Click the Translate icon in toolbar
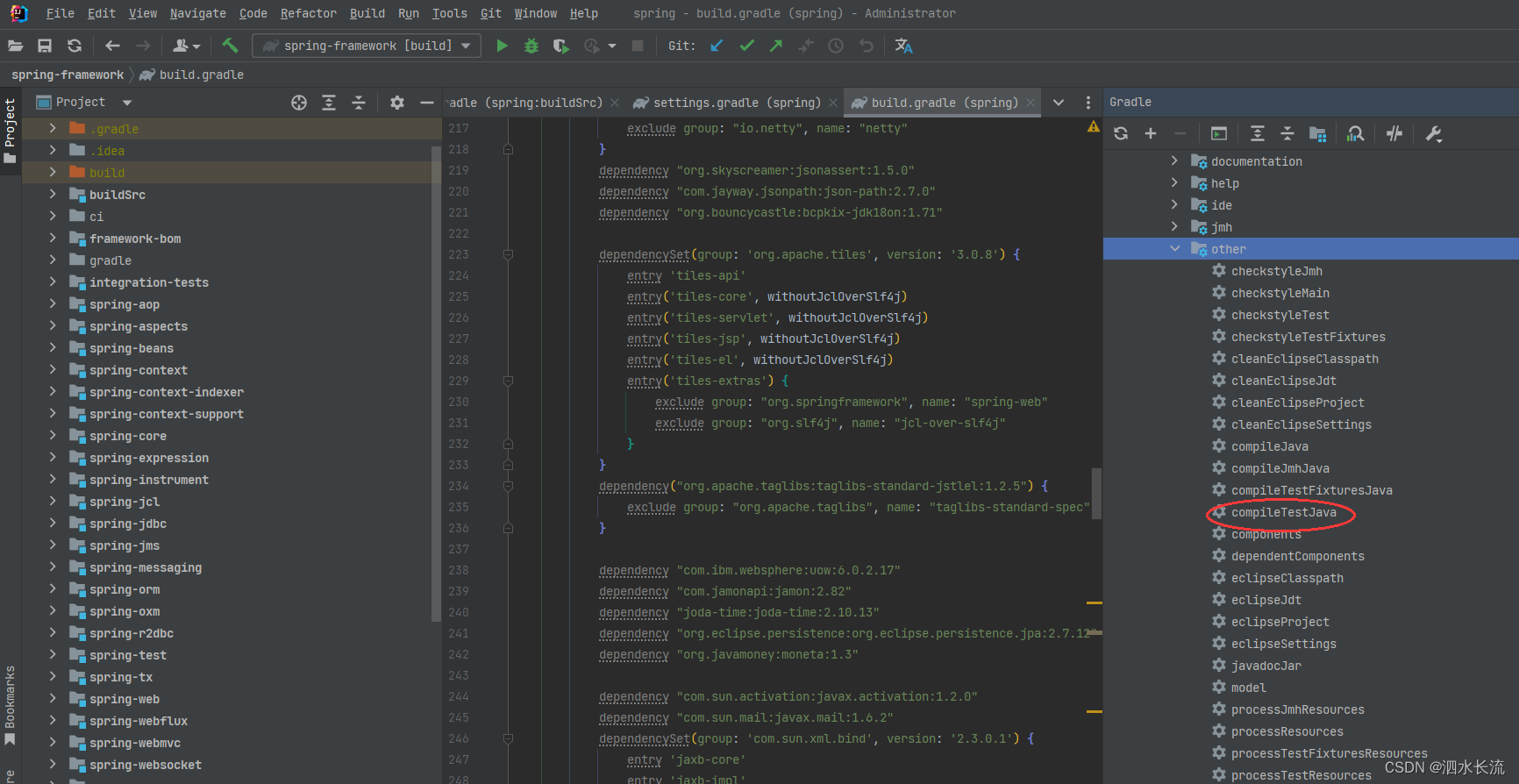Image resolution: width=1519 pixels, height=784 pixels. (x=903, y=46)
